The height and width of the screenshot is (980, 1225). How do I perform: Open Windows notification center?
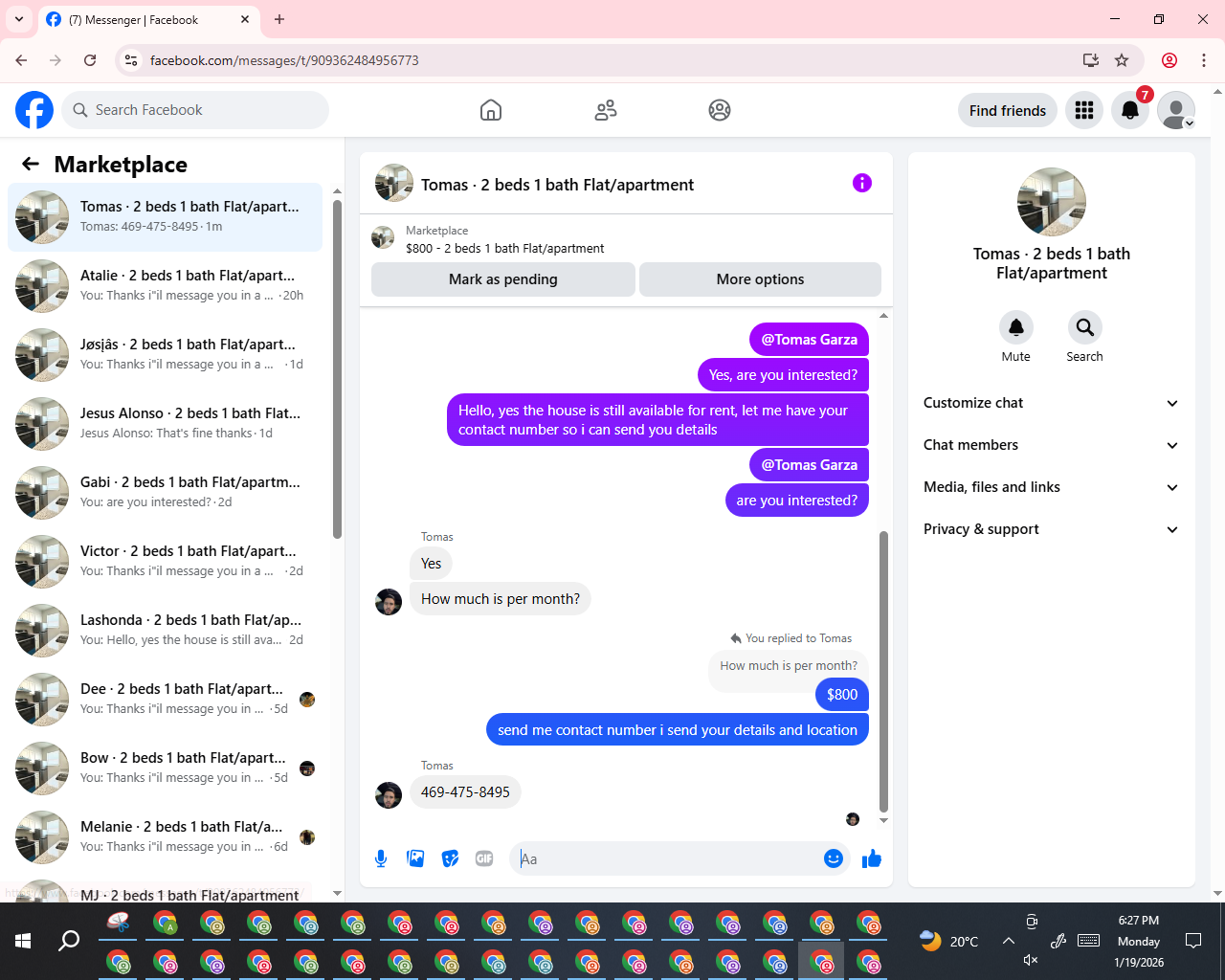(x=1193, y=941)
